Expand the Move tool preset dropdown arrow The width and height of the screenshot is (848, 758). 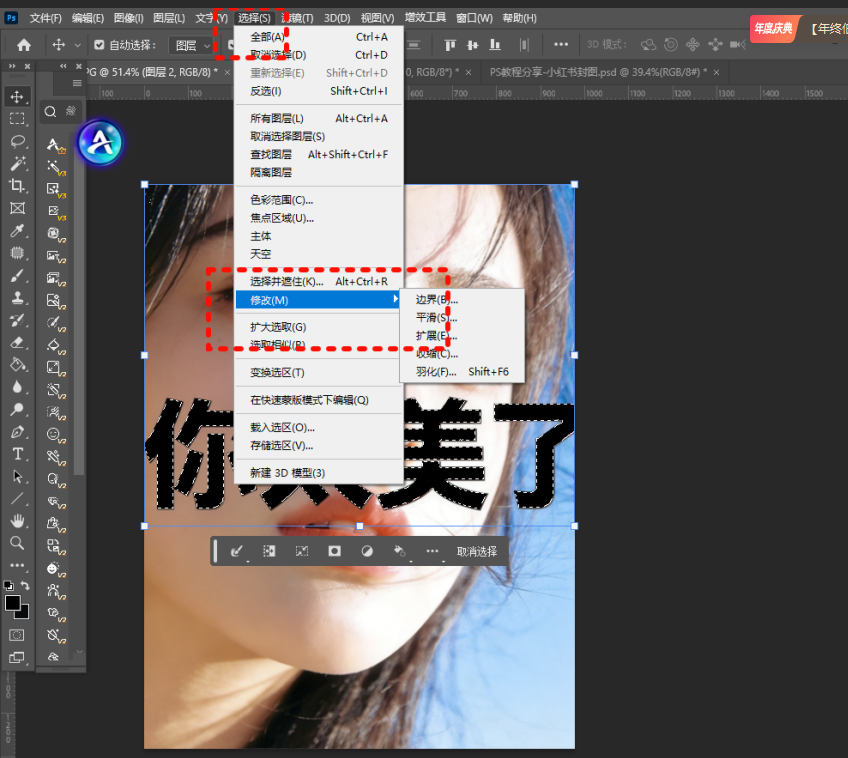[77, 45]
